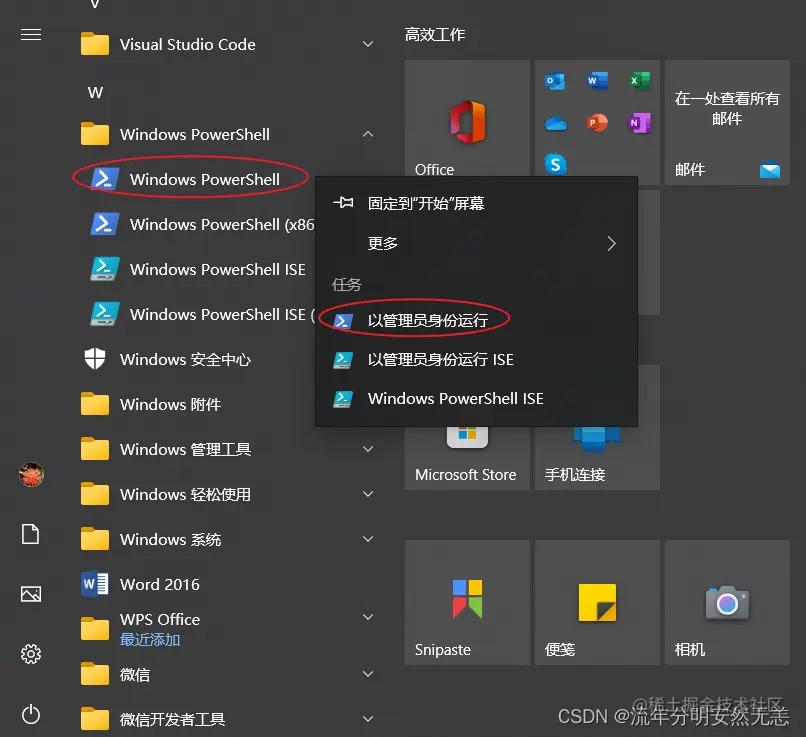Click the 高效工作 group title
Viewport: 806px width, 737px height.
click(x=435, y=34)
